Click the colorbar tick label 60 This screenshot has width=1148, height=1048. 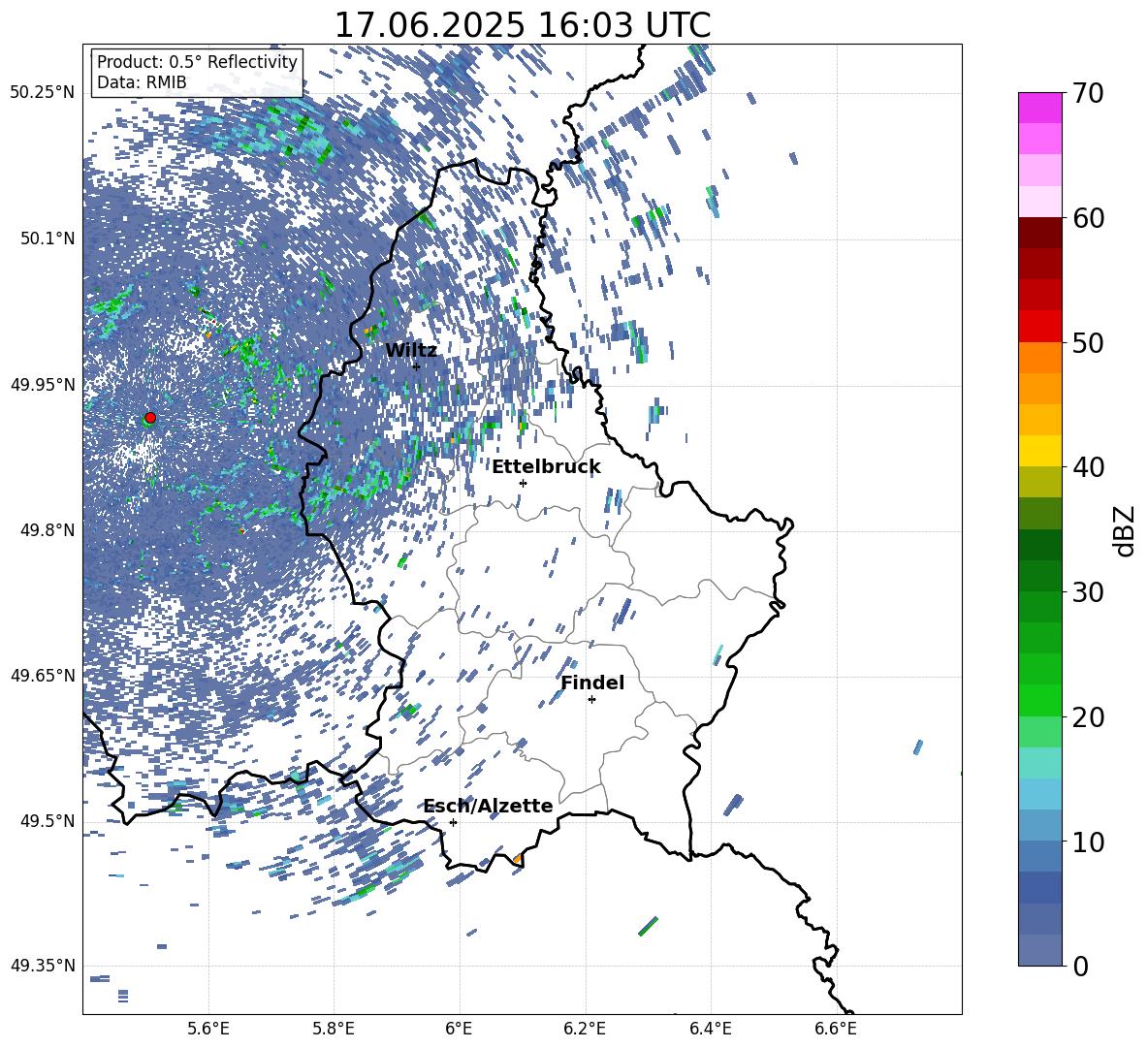click(1089, 218)
